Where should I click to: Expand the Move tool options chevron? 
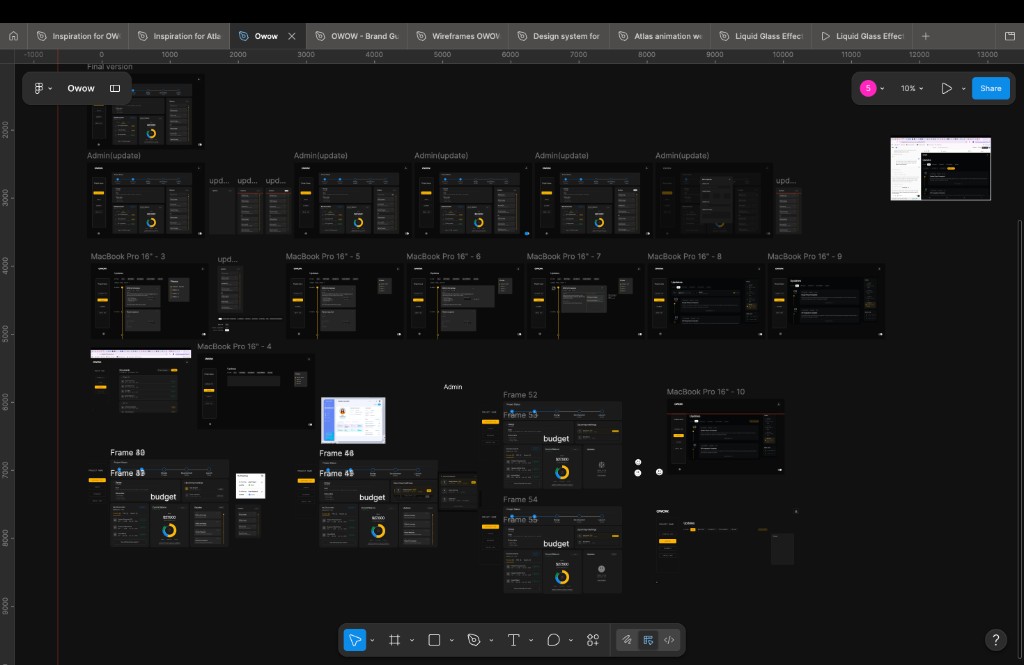(372, 640)
